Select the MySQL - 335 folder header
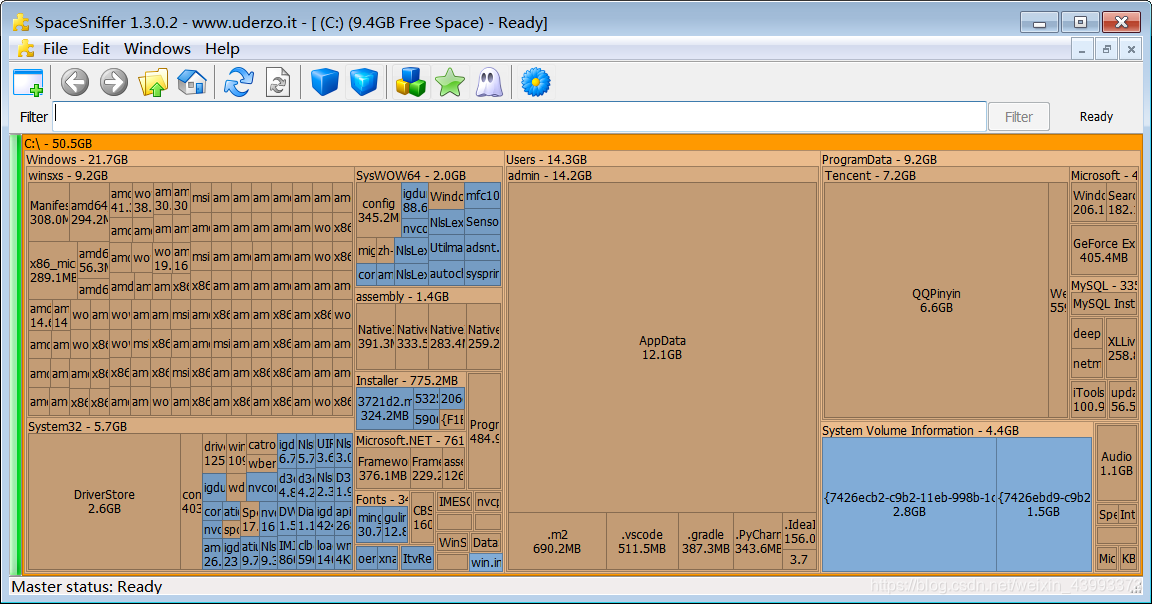Viewport: 1152px width, 604px height. click(x=1104, y=286)
